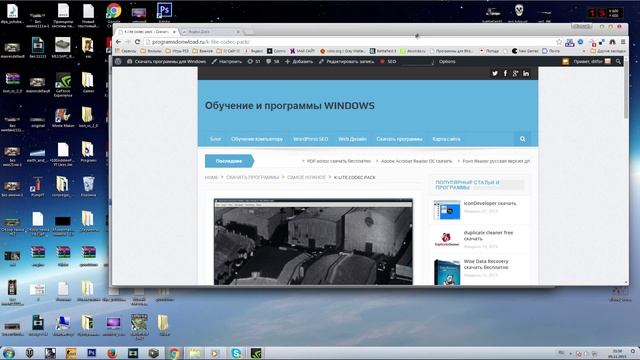Open 'Обучение компьютера' nav item
The height and width of the screenshot is (360, 640).
coord(257,139)
